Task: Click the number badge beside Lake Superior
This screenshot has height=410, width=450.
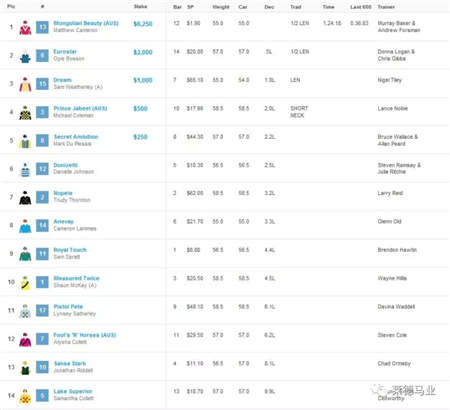Action: point(42,395)
